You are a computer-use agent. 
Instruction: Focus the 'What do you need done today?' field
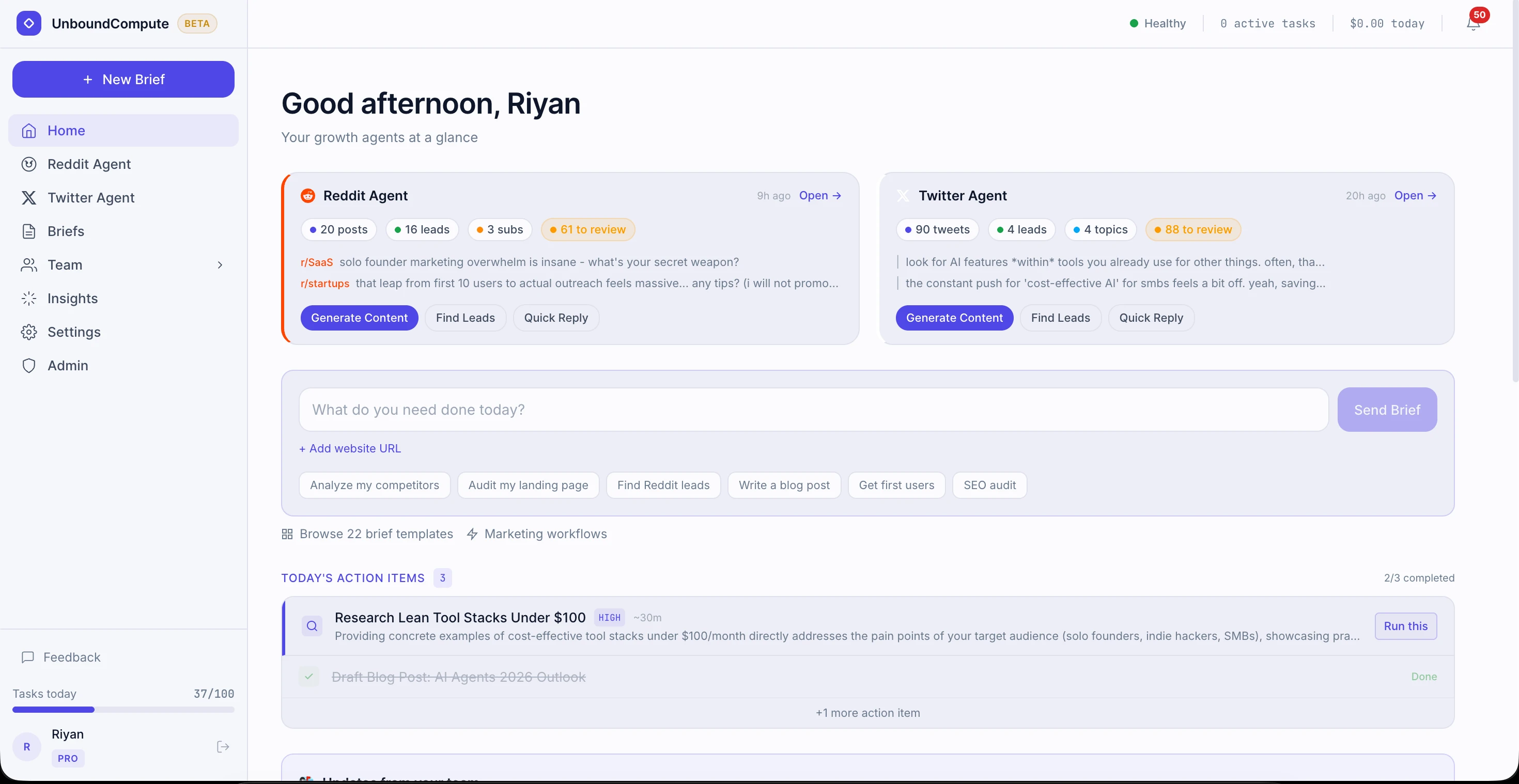click(x=813, y=410)
